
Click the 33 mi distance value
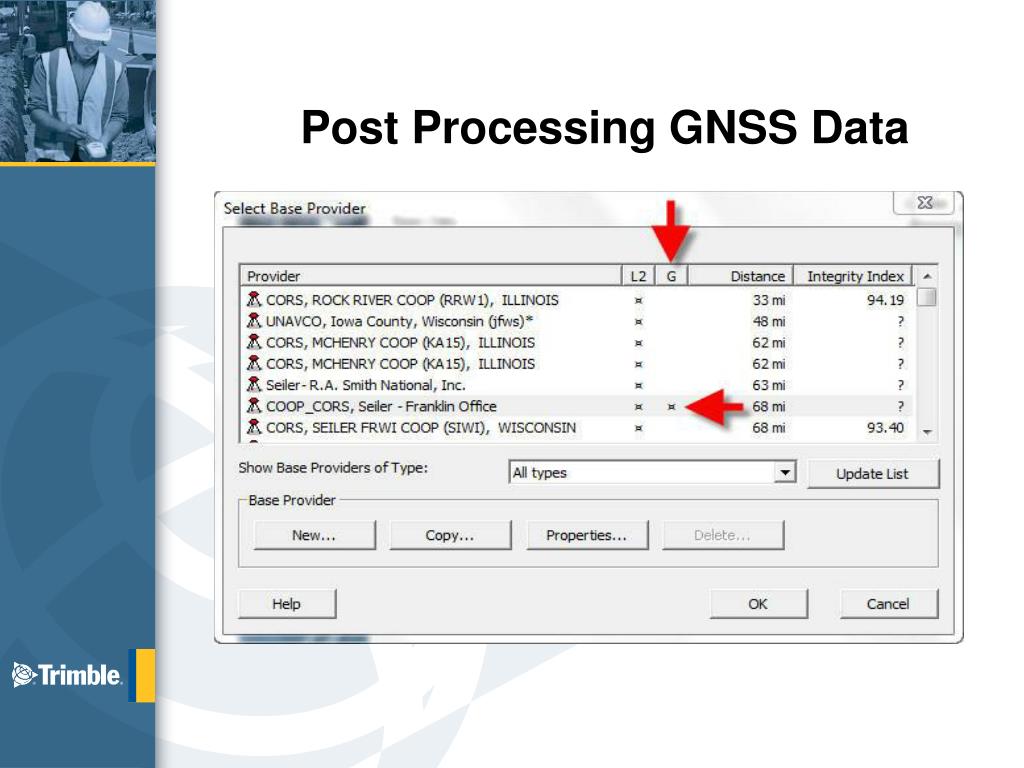pos(769,300)
